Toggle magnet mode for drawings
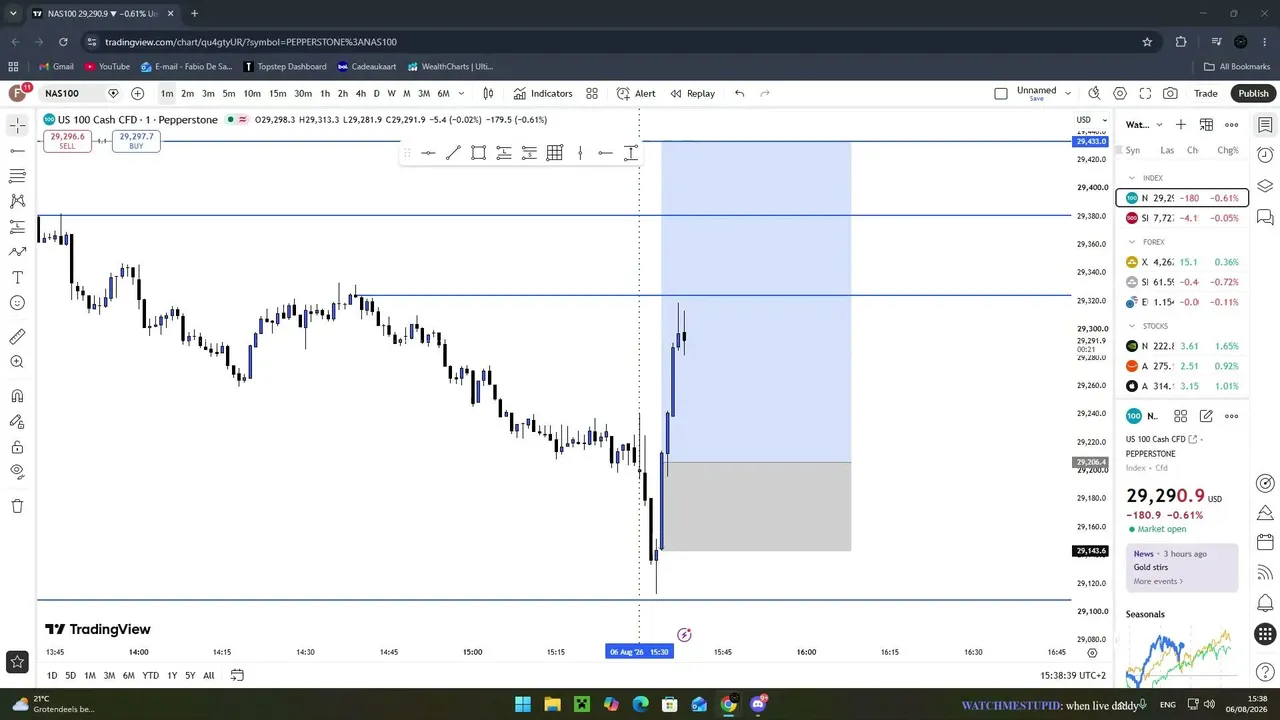The width and height of the screenshot is (1280, 720). point(17,396)
